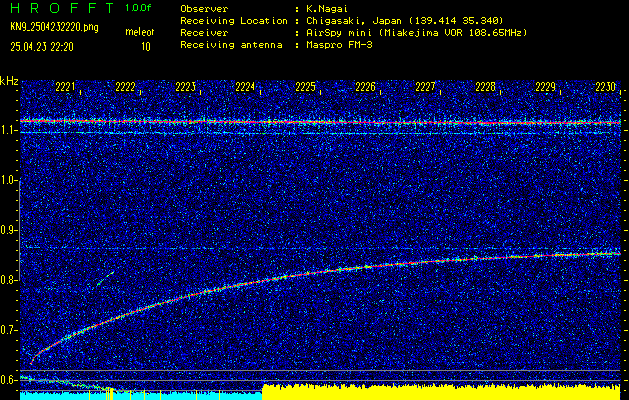Click the kHz axis unit label
Image resolution: width=629 pixels, height=400 pixels.
[9, 81]
